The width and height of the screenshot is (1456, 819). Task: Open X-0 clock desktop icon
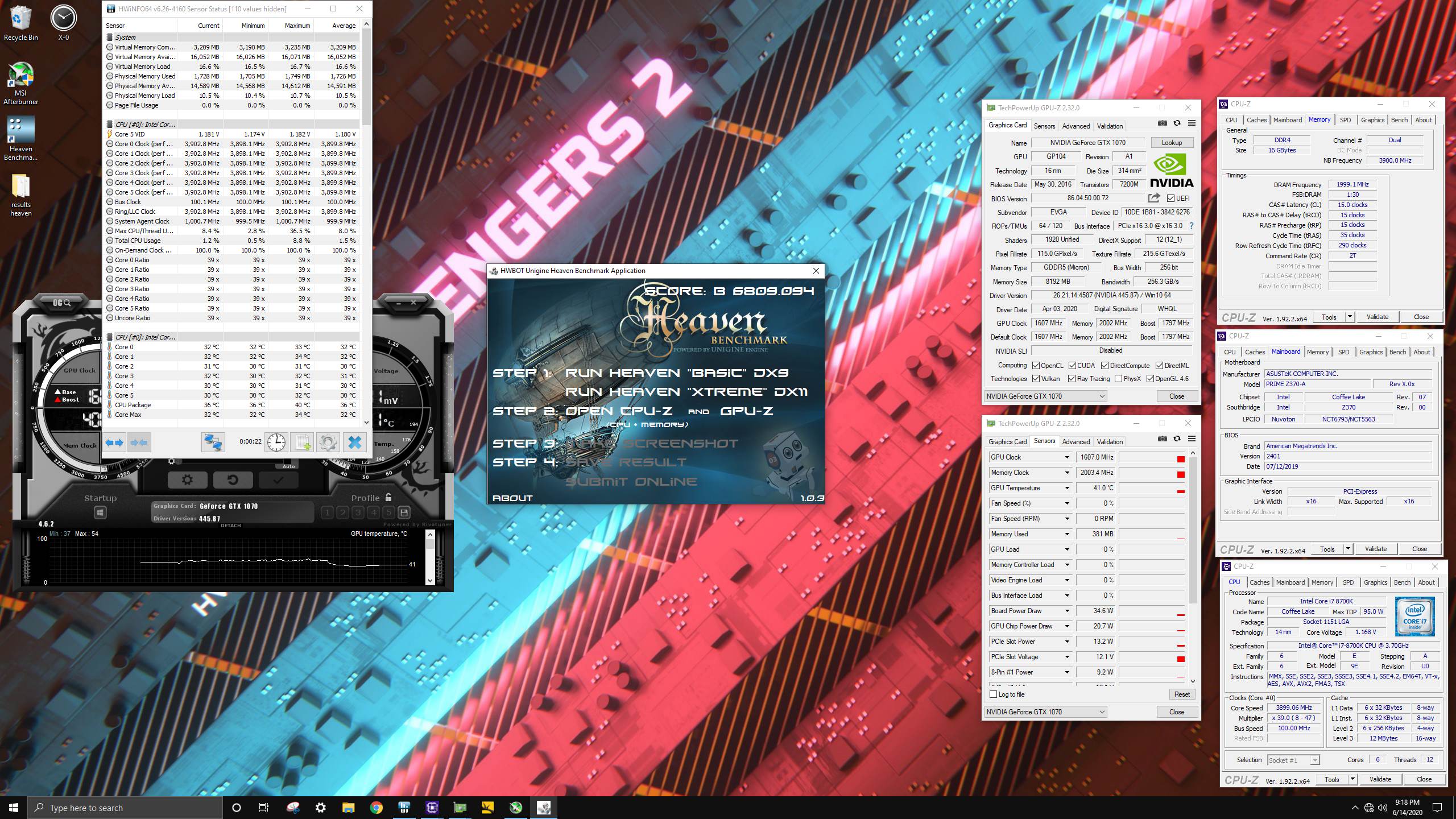tap(63, 23)
